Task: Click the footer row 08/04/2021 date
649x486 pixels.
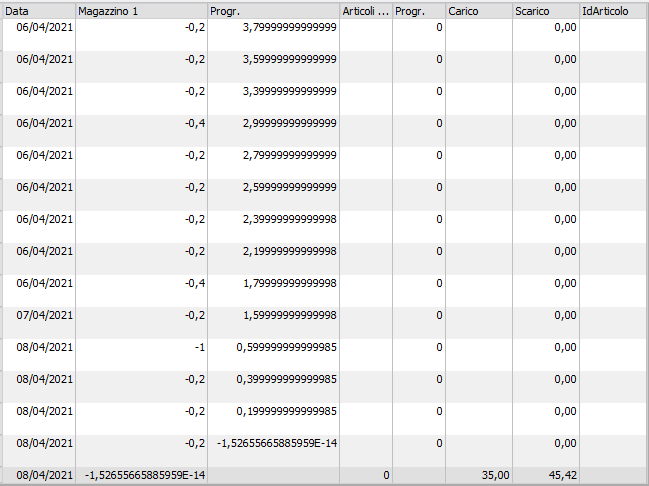Action: [x=39, y=475]
